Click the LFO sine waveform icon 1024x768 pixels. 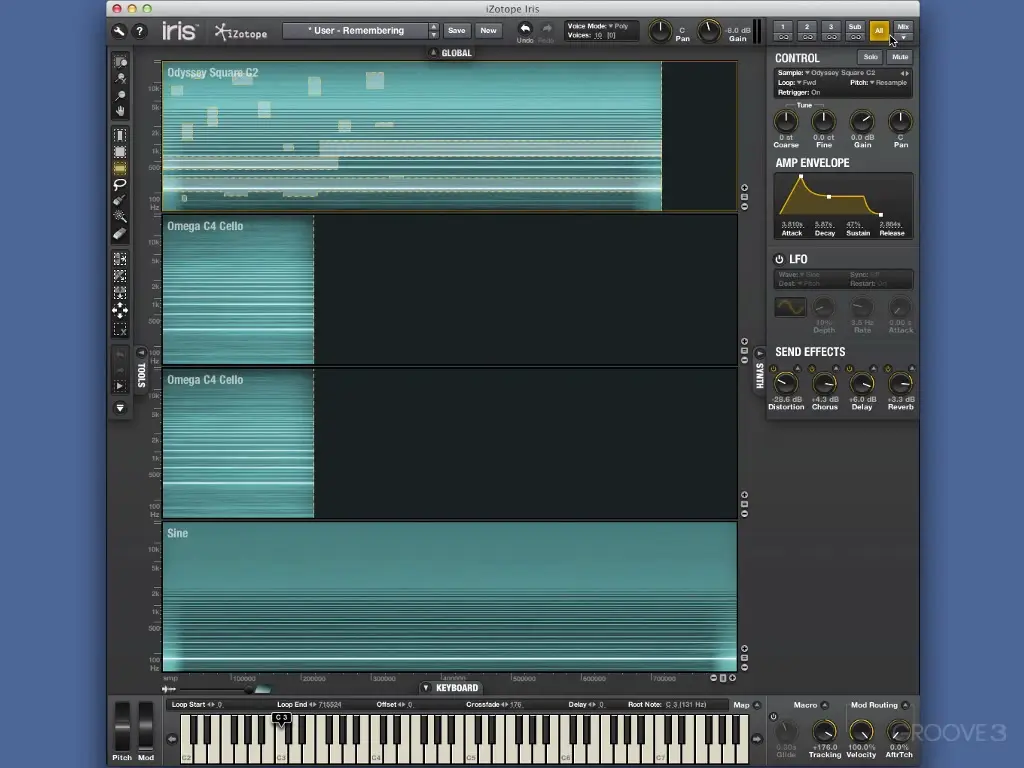coord(790,307)
